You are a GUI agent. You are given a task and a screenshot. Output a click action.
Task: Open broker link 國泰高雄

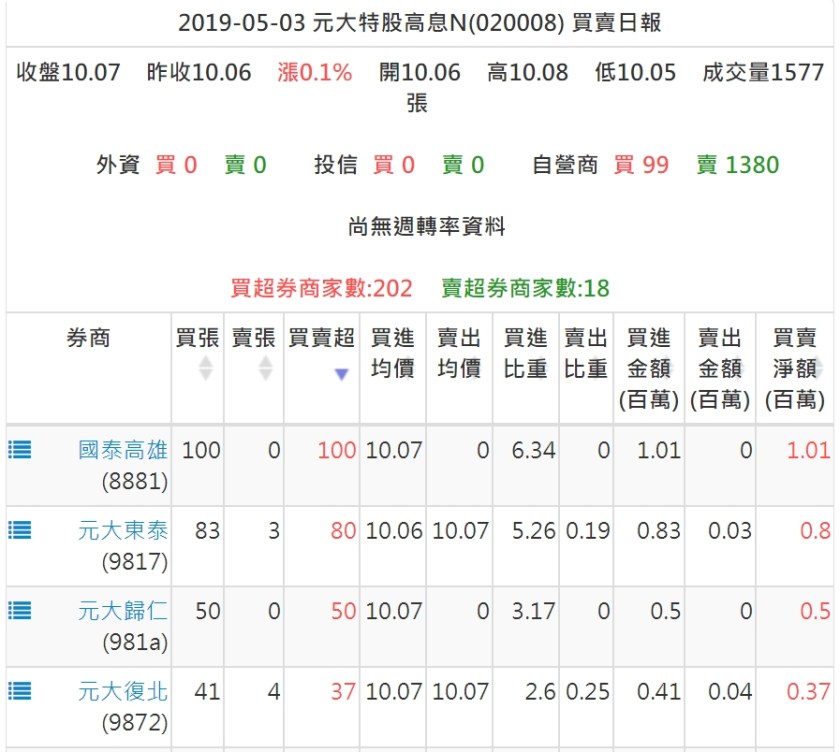(123, 450)
